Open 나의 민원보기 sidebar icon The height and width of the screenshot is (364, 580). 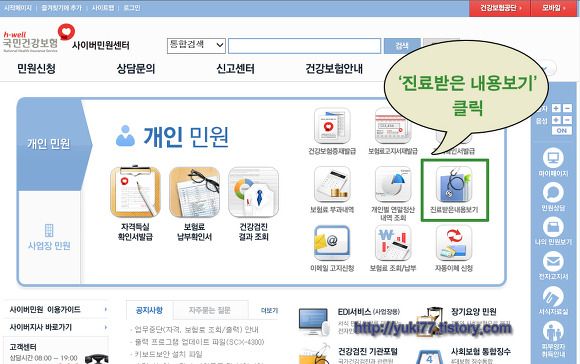click(553, 227)
